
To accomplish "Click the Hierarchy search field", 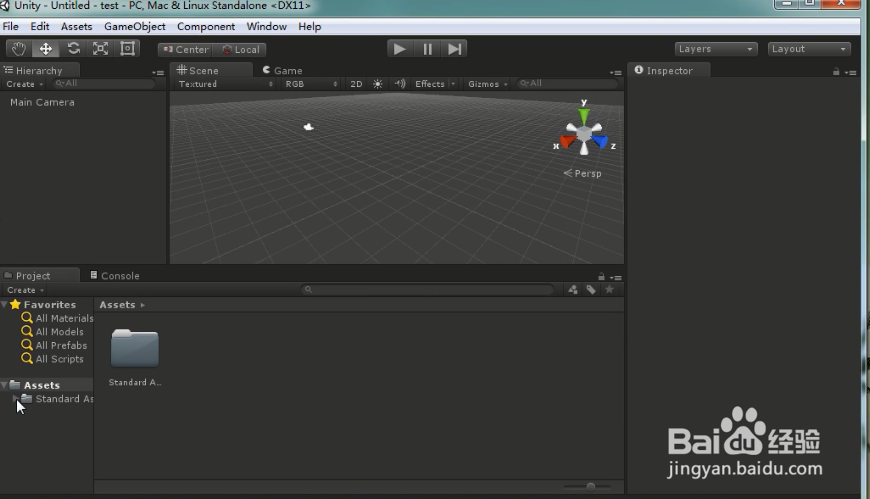I will click(x=104, y=84).
